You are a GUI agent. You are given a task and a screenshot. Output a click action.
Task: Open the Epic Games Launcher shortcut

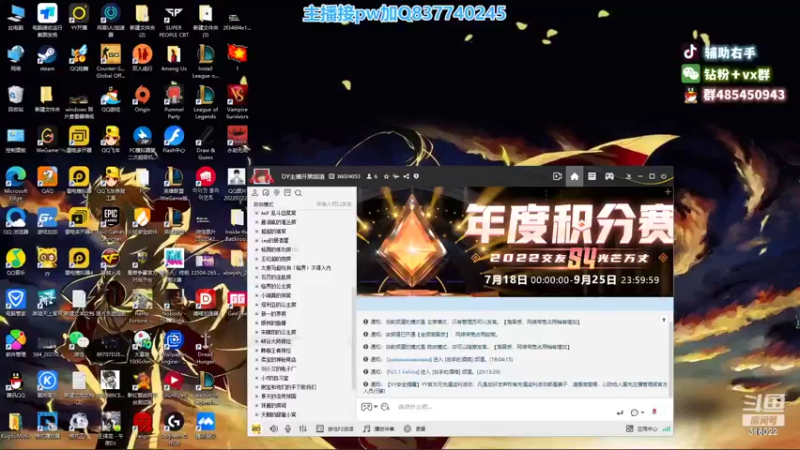[x=110, y=224]
